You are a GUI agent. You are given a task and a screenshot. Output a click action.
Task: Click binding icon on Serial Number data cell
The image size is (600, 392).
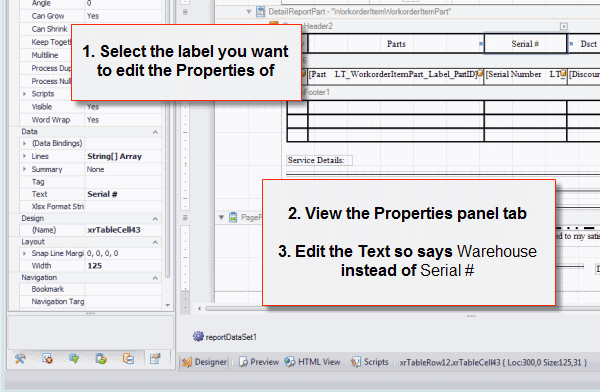(x=563, y=73)
